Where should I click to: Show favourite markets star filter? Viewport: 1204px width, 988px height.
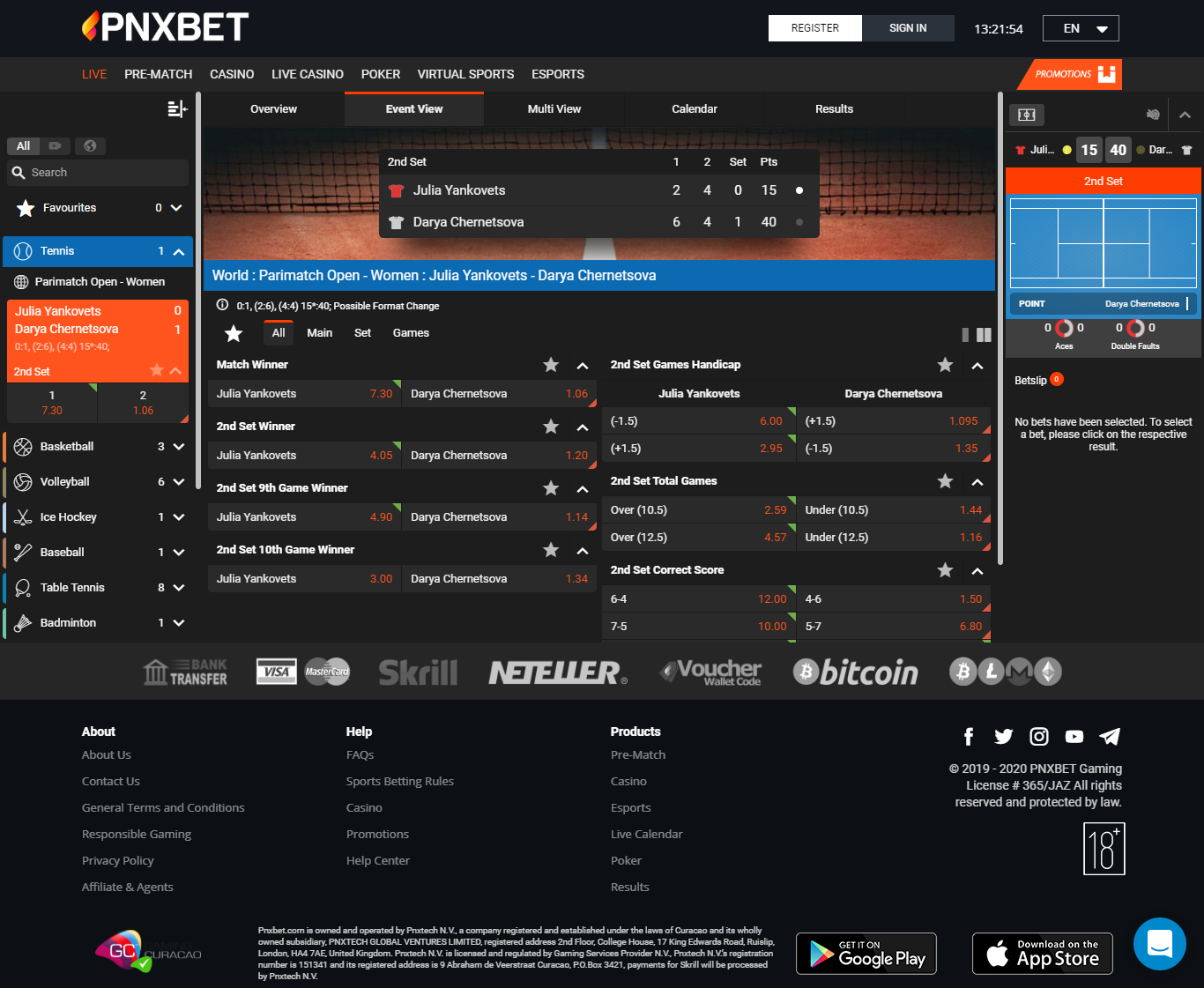coord(234,333)
